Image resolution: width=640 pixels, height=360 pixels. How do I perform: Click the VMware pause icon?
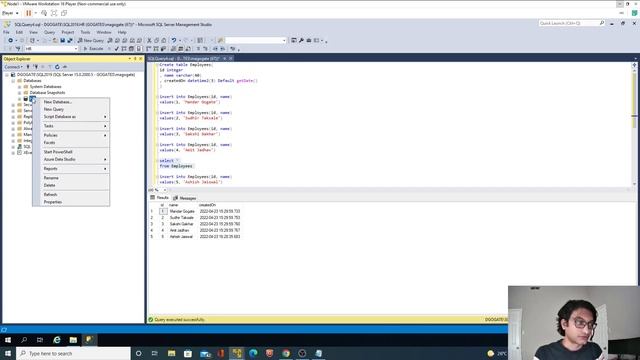[29, 13]
